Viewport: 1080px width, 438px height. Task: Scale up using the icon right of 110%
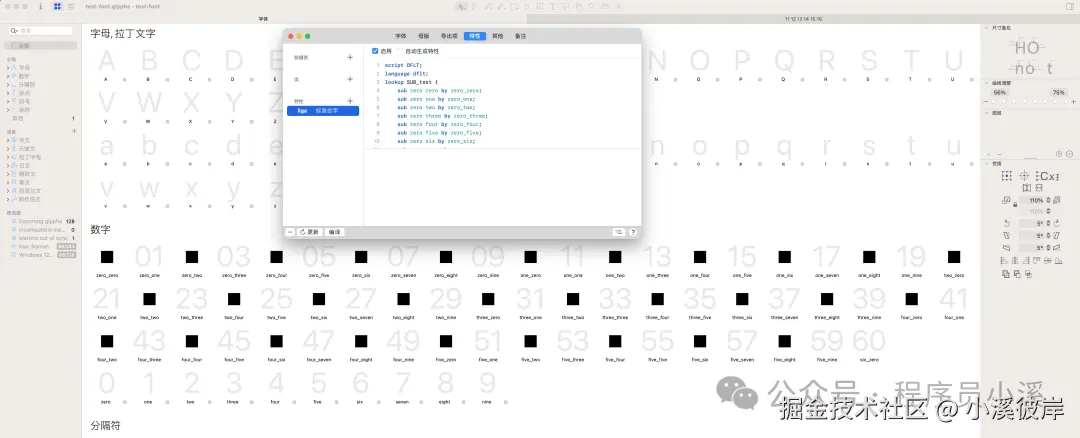coord(1057,200)
